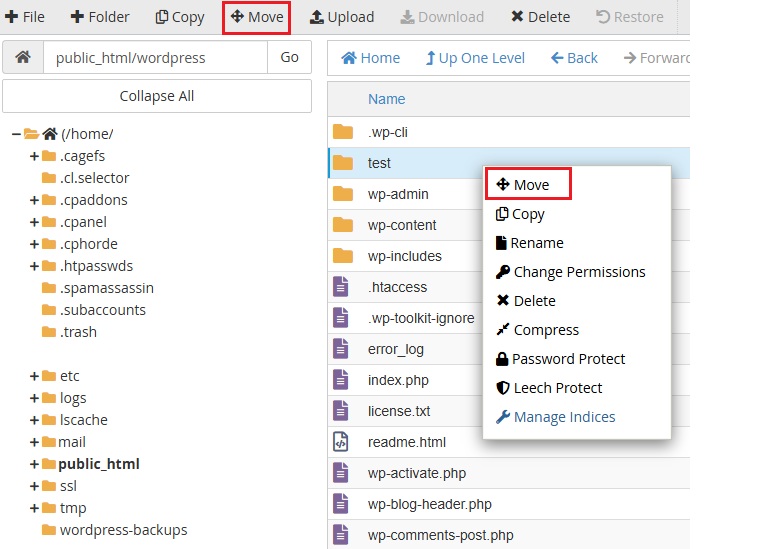Screen dimensions: 773x549
Task: Click the home icon button beside path field
Action: 23,58
